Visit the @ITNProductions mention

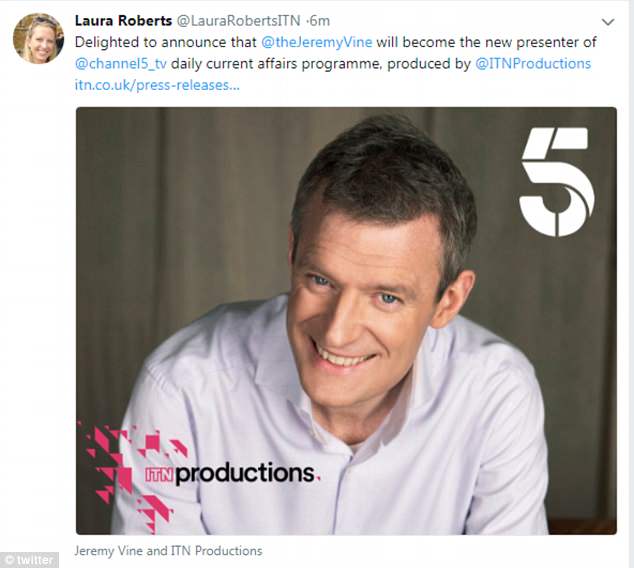(x=533, y=64)
